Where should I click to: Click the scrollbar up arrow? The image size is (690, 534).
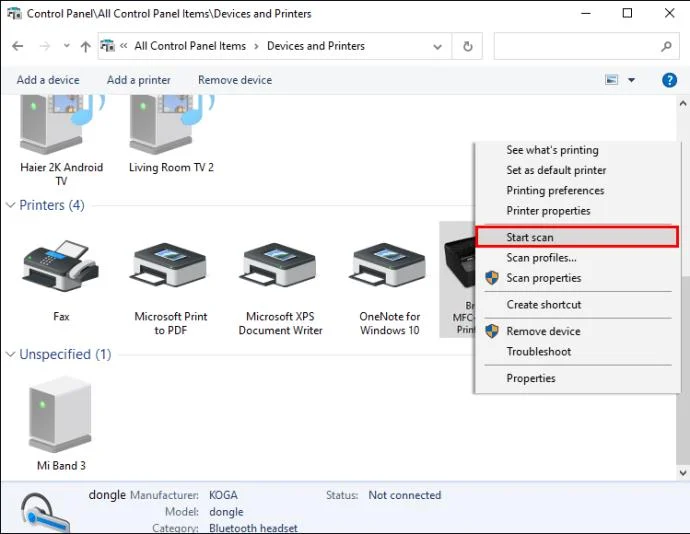[x=683, y=104]
